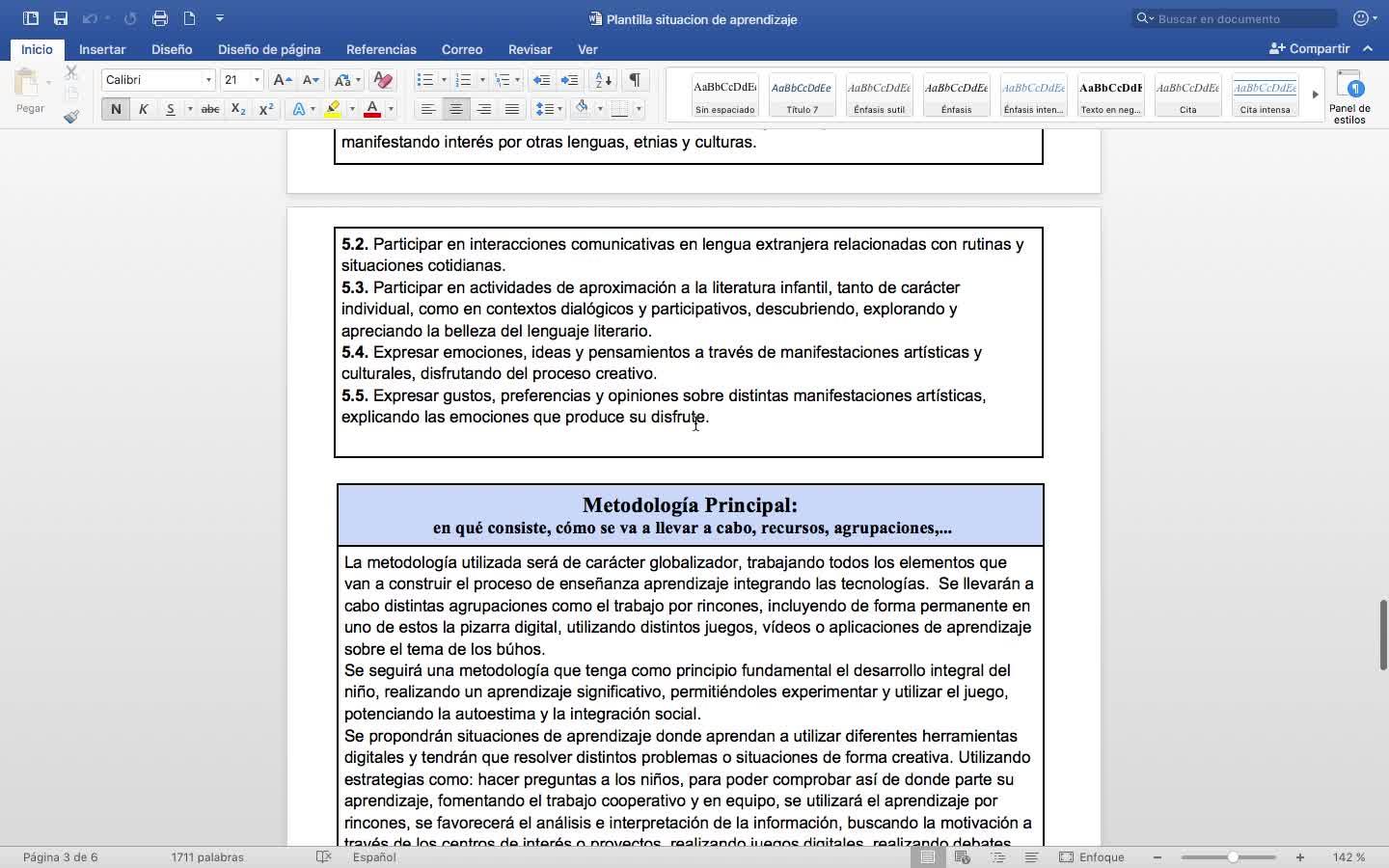Open the Diseño de página tab
1389x868 pixels.
269,49
